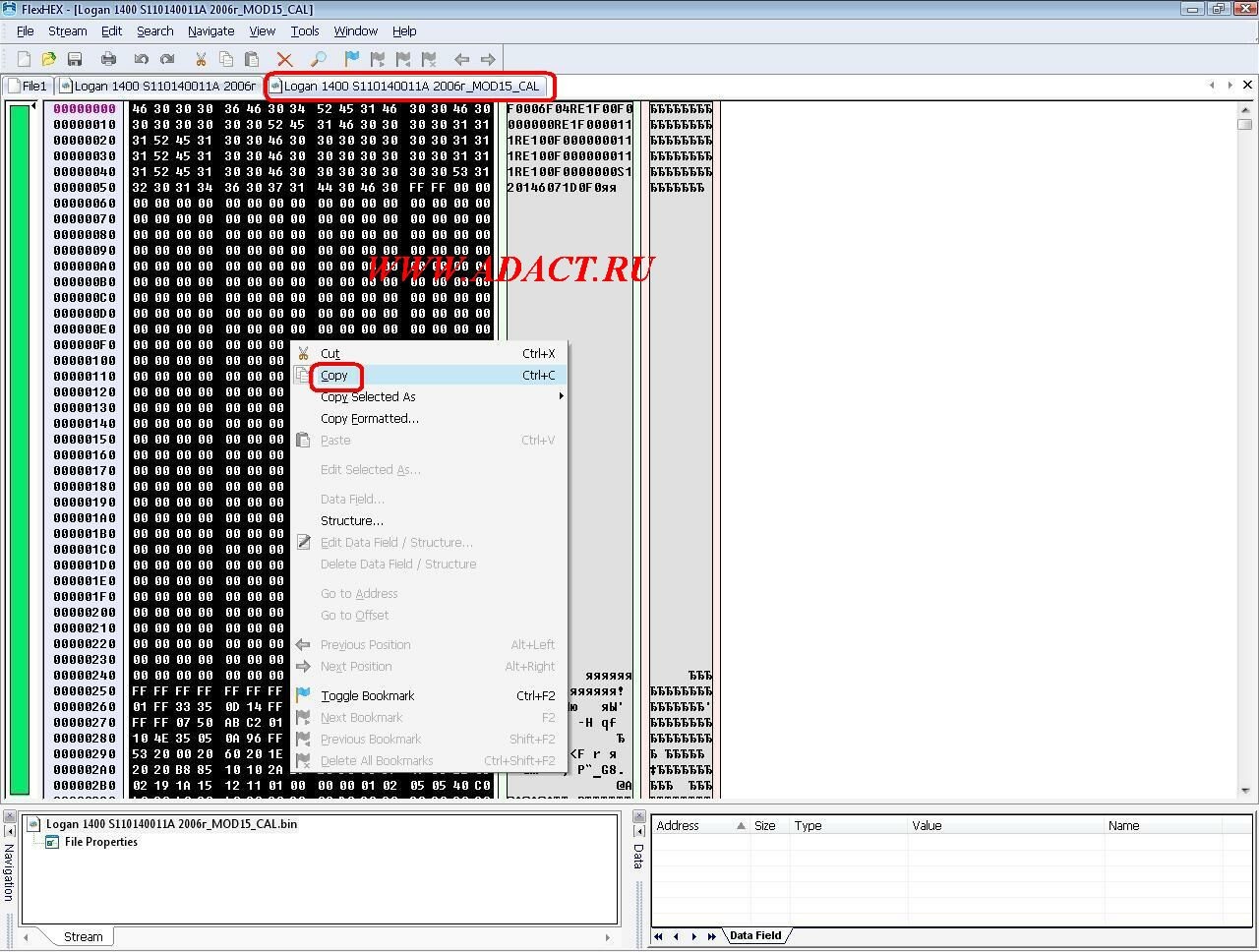Click the Paste clipboard toolbar icon

tap(252, 59)
